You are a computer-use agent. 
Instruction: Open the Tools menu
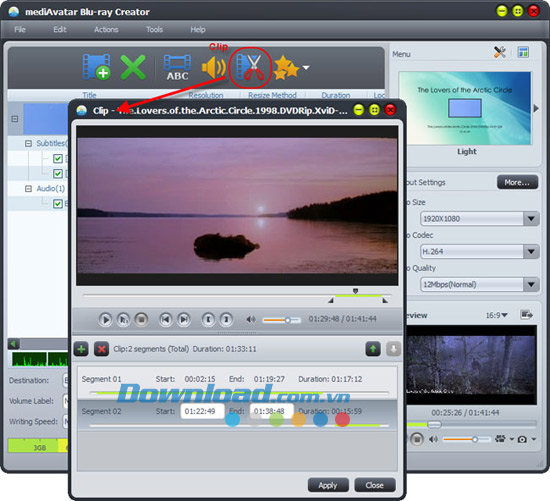tap(154, 29)
